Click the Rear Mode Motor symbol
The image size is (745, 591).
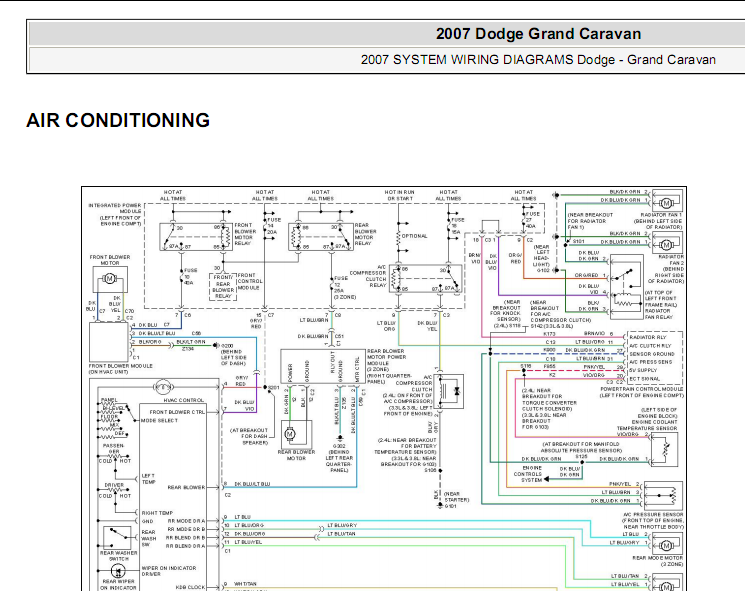click(x=667, y=545)
